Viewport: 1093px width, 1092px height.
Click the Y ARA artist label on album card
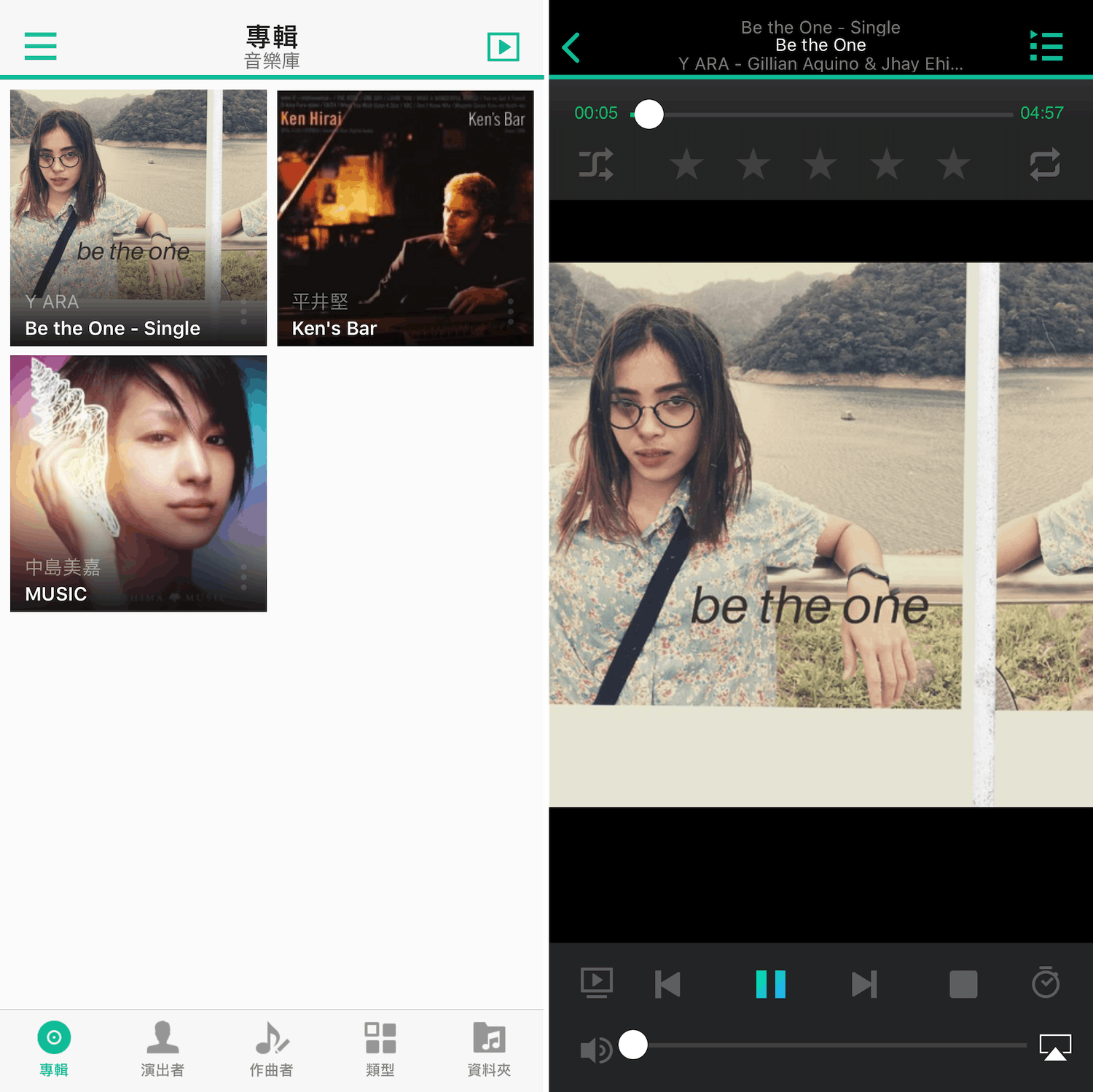pos(52,302)
